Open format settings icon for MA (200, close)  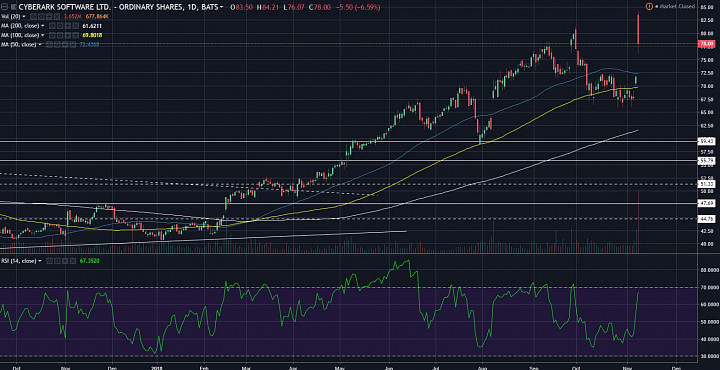60,26
